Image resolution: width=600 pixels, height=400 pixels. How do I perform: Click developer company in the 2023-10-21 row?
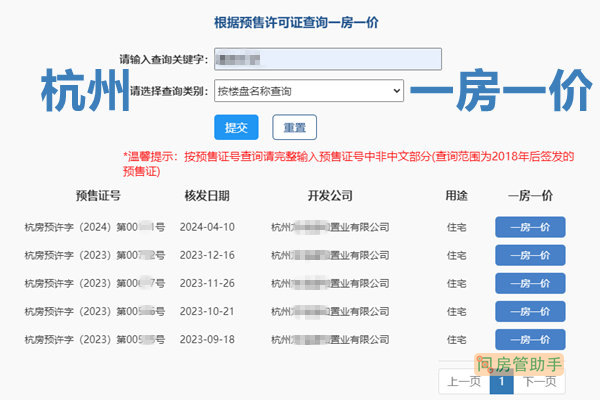point(330,312)
